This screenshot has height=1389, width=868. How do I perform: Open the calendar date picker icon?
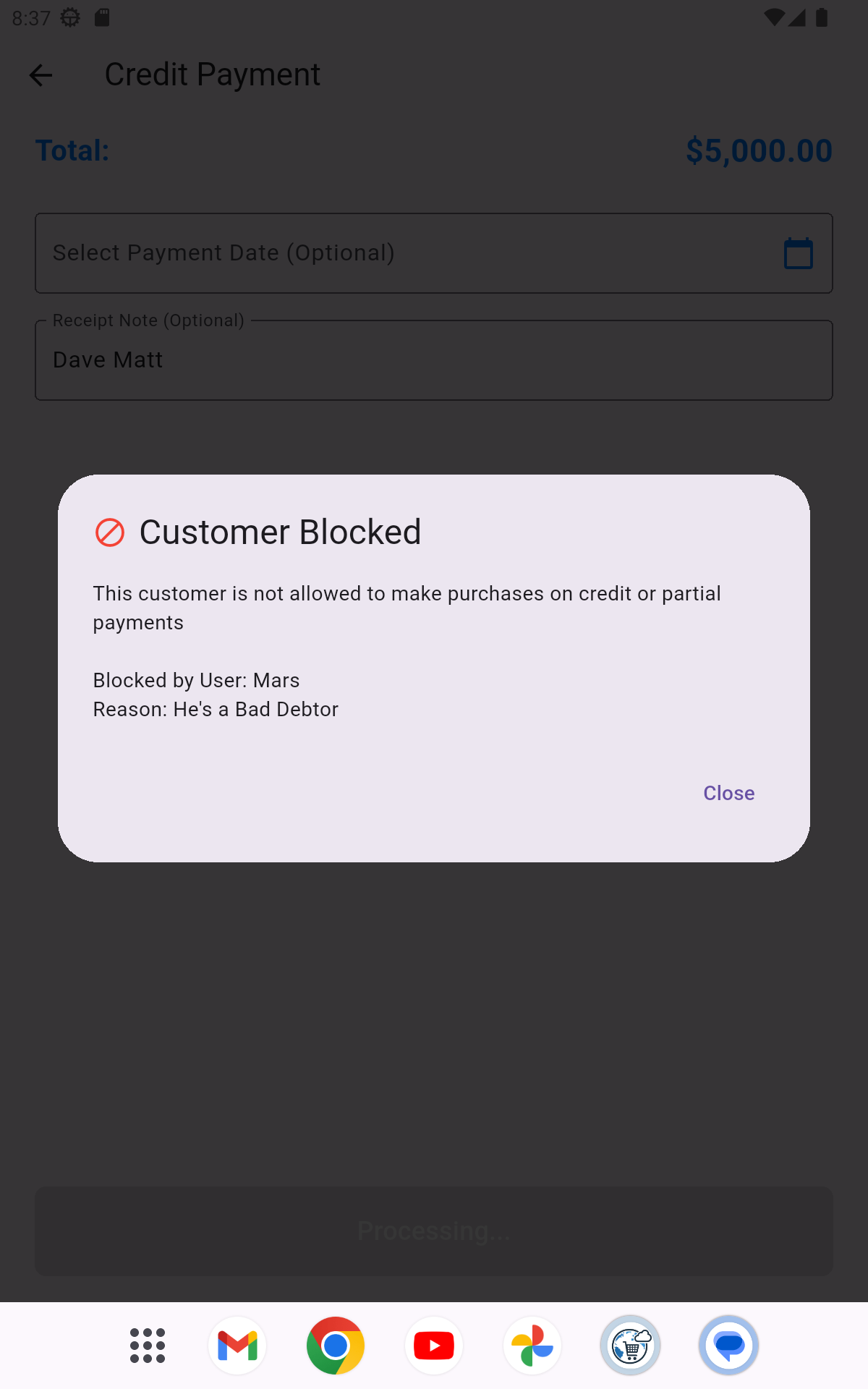(x=799, y=253)
